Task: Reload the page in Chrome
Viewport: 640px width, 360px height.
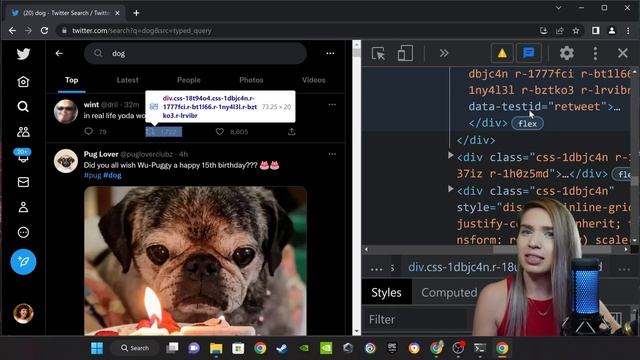Action: (x=44, y=31)
